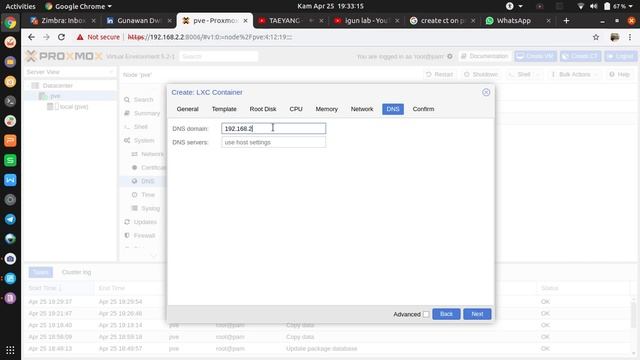640x360 pixels.
Task: Open a new browser tab
Action: pyautogui.click(x=566, y=21)
